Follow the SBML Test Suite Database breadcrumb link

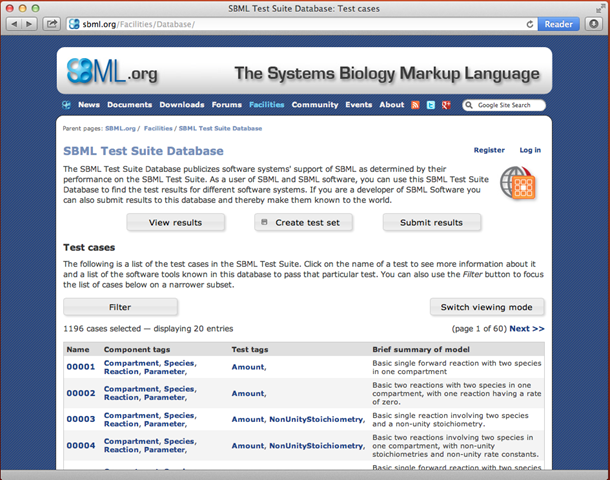click(220, 128)
